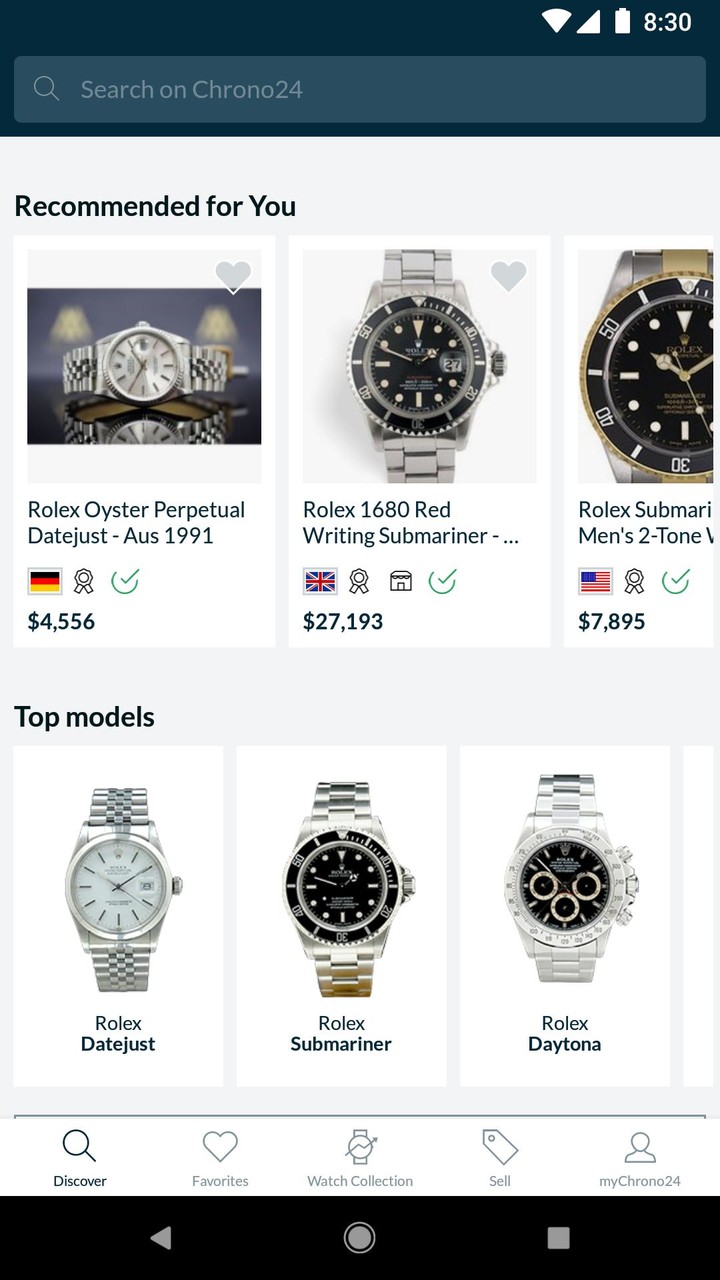
Task: Tap the award ribbon icon on the $27,193 listing
Action: (359, 581)
